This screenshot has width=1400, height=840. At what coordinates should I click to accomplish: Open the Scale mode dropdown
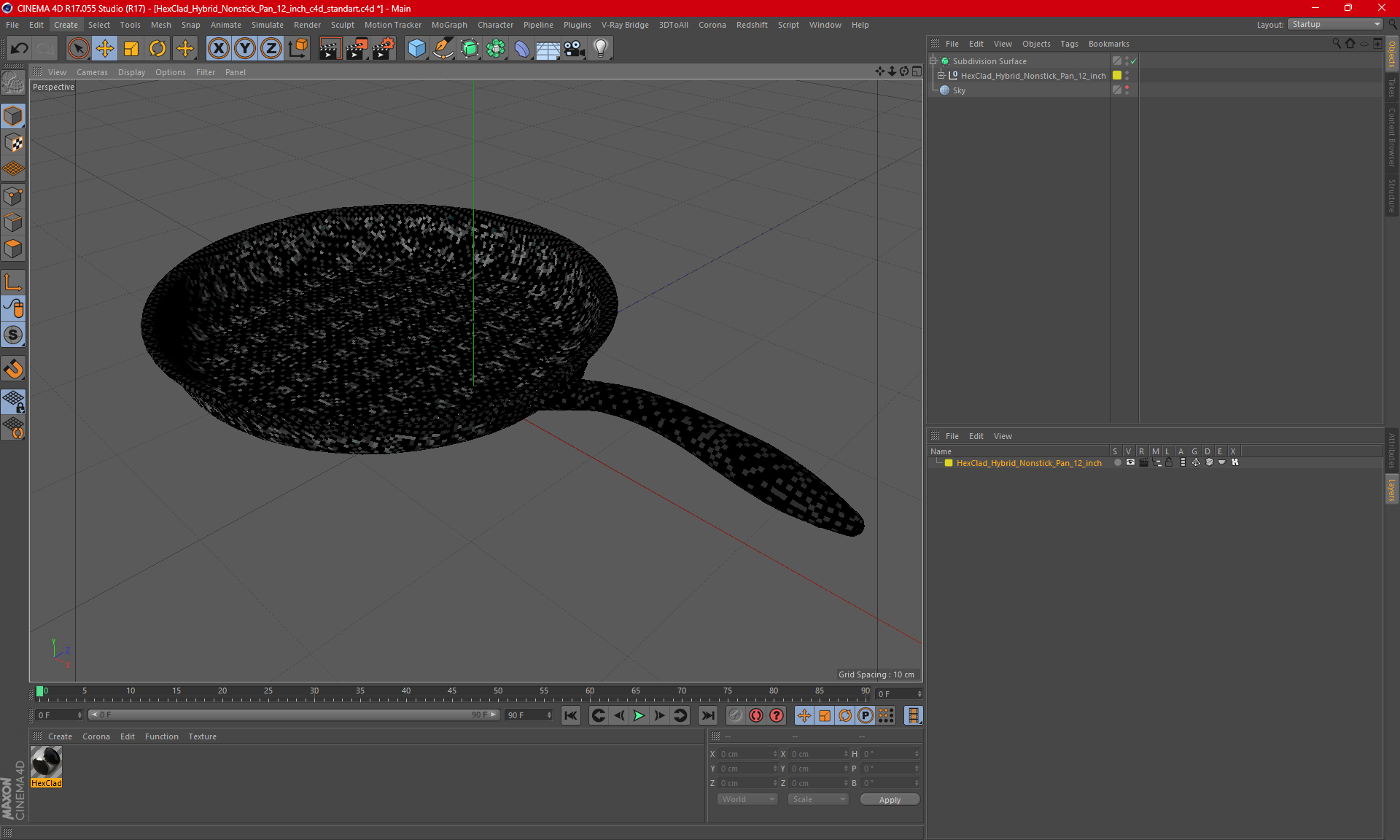click(x=818, y=799)
